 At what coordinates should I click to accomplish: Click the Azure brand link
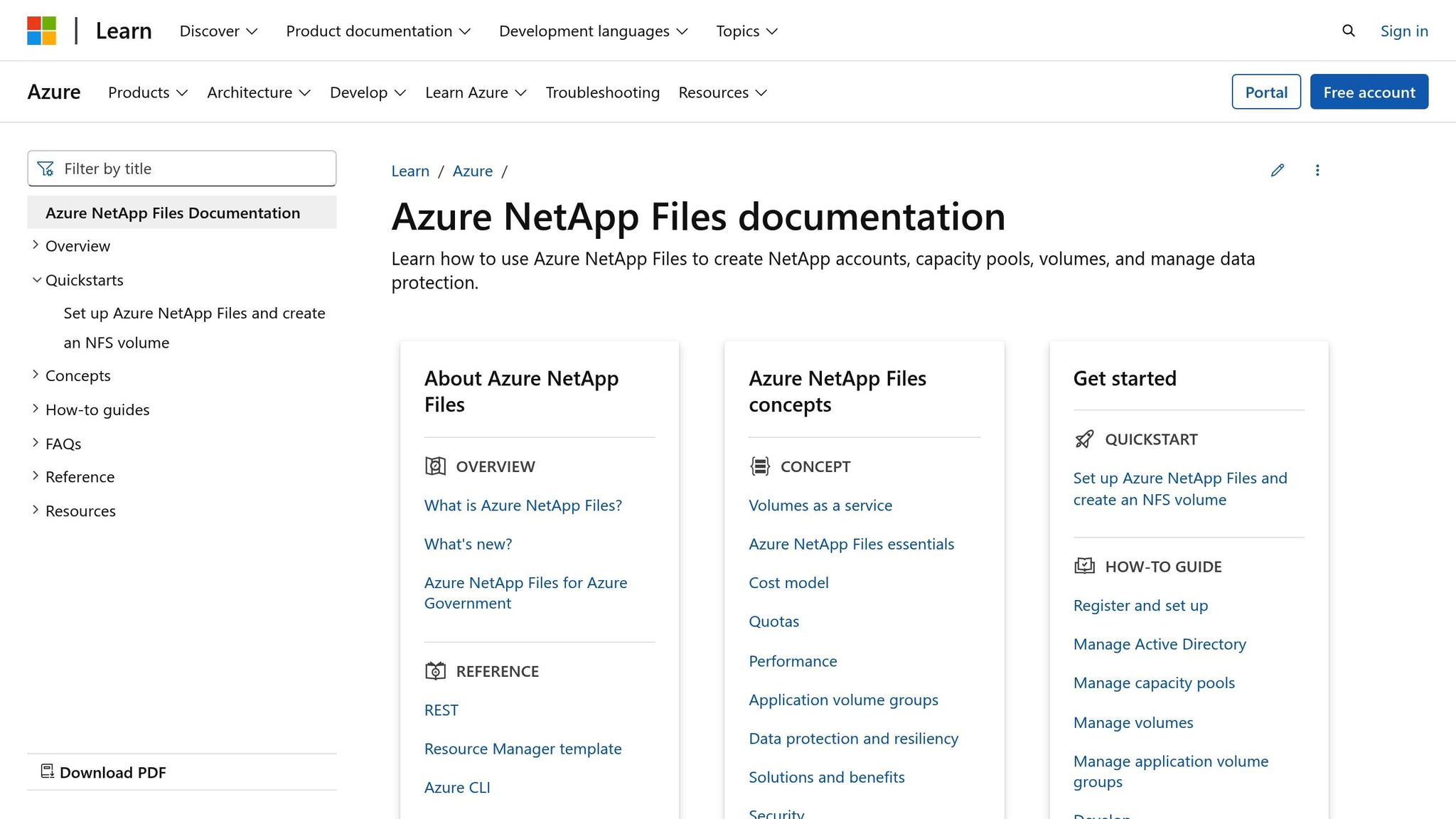[54, 92]
